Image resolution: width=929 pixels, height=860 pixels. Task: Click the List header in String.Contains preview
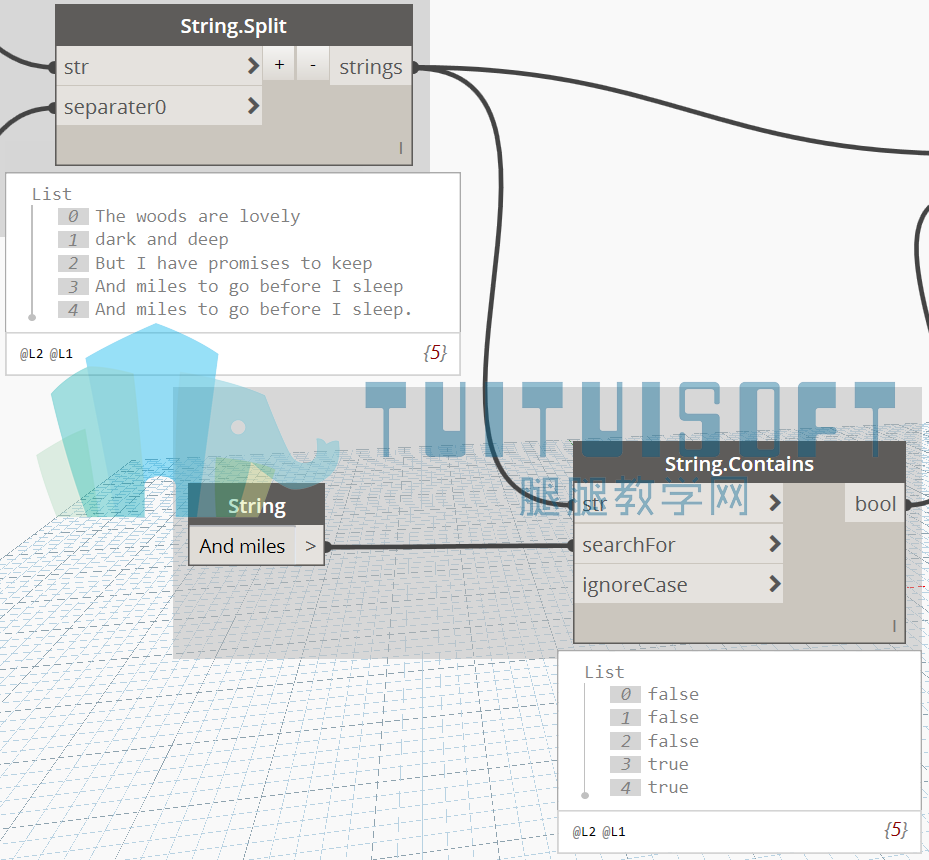click(x=604, y=672)
